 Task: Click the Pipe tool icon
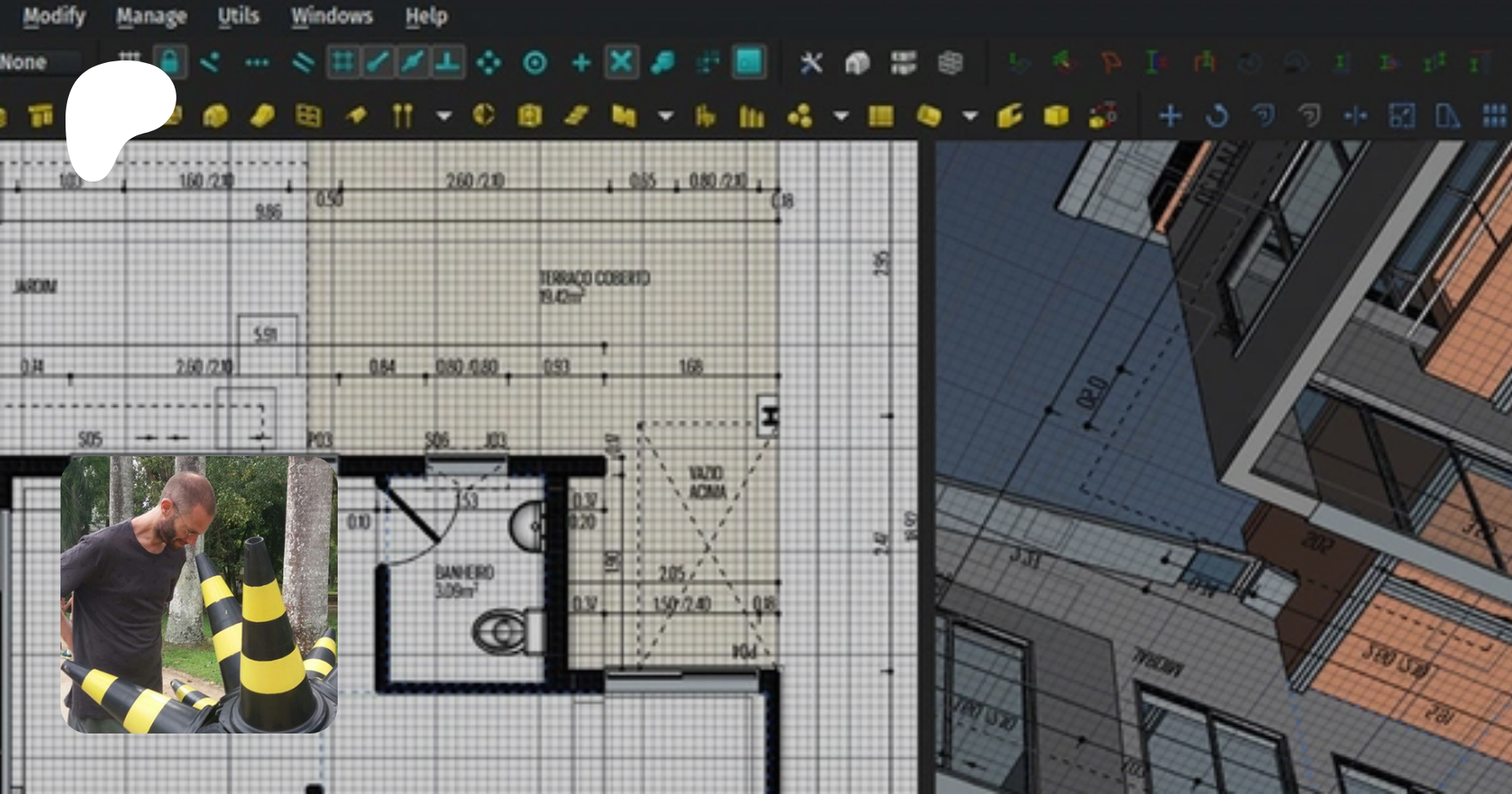coord(402,115)
